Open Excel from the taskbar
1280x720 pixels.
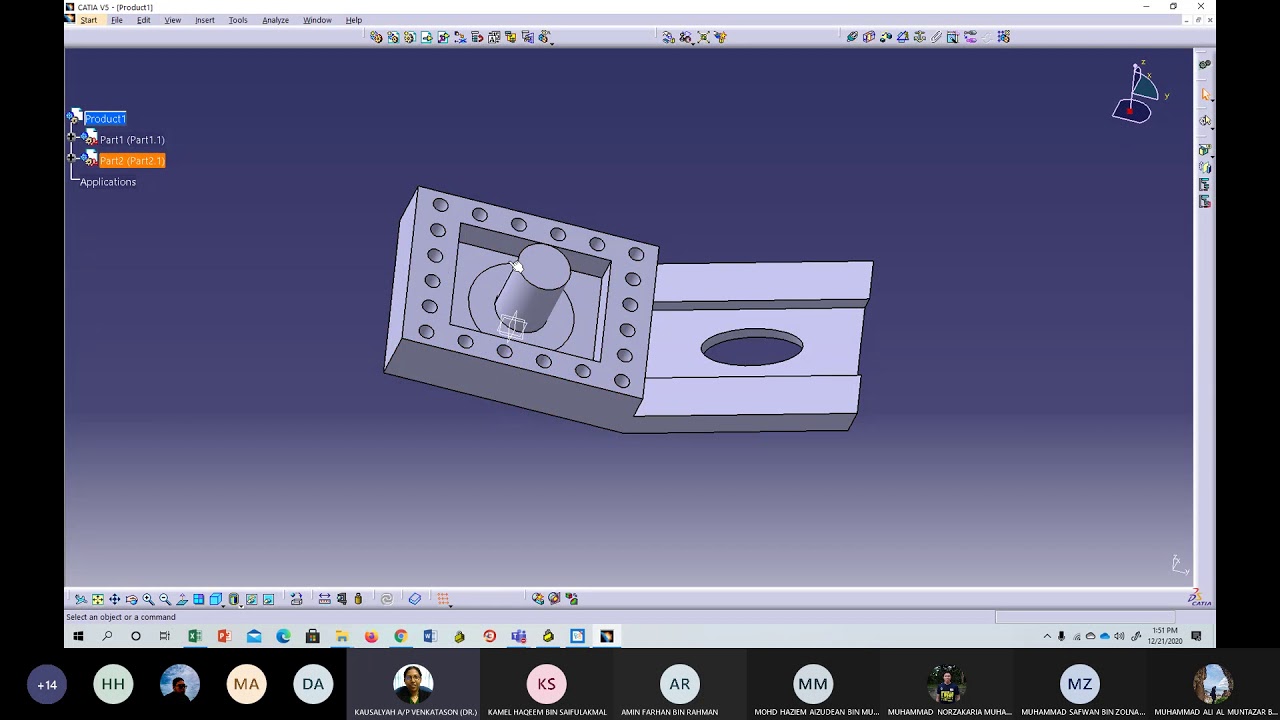(194, 636)
